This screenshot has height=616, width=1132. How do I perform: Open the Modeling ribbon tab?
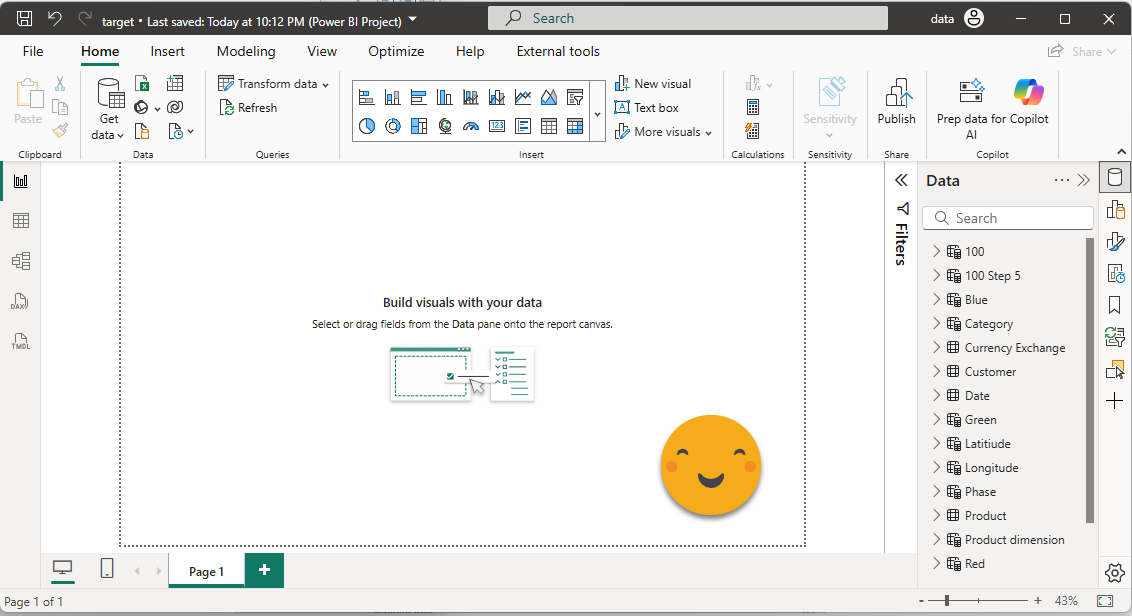coord(246,51)
